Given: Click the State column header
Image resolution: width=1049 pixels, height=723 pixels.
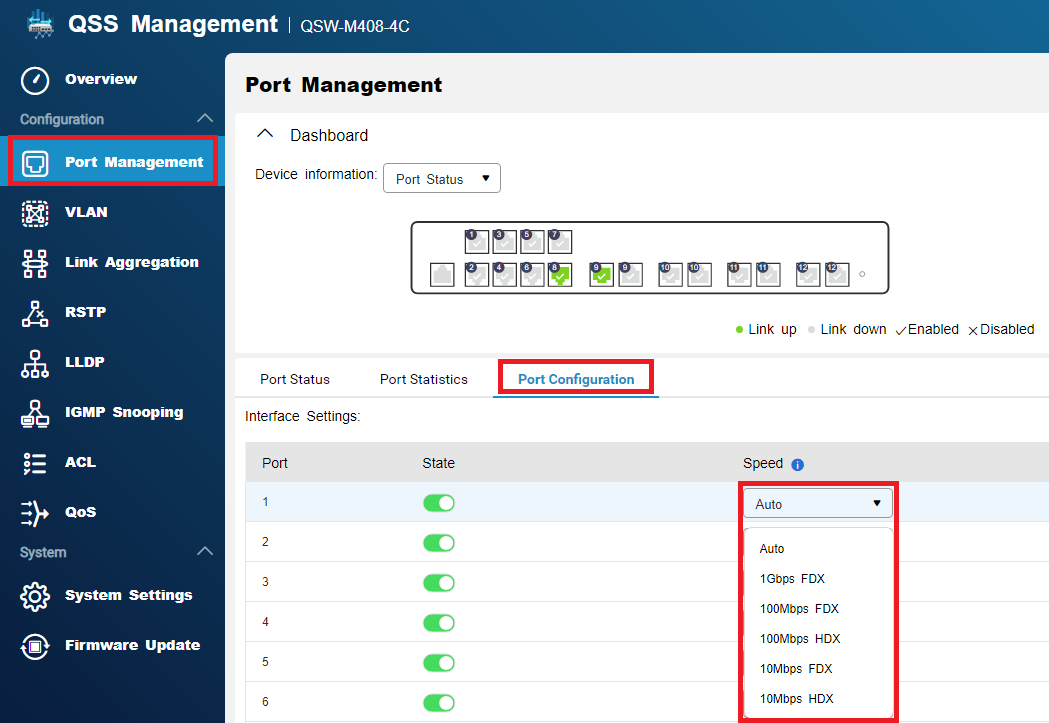Looking at the screenshot, I should point(438,463).
